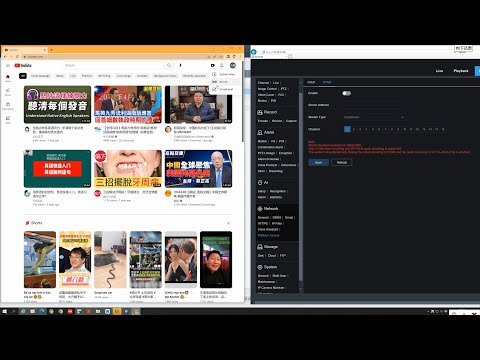The height and width of the screenshot is (360, 480).
Task: Select the Music filter chip on YouTube
Action: point(60,76)
